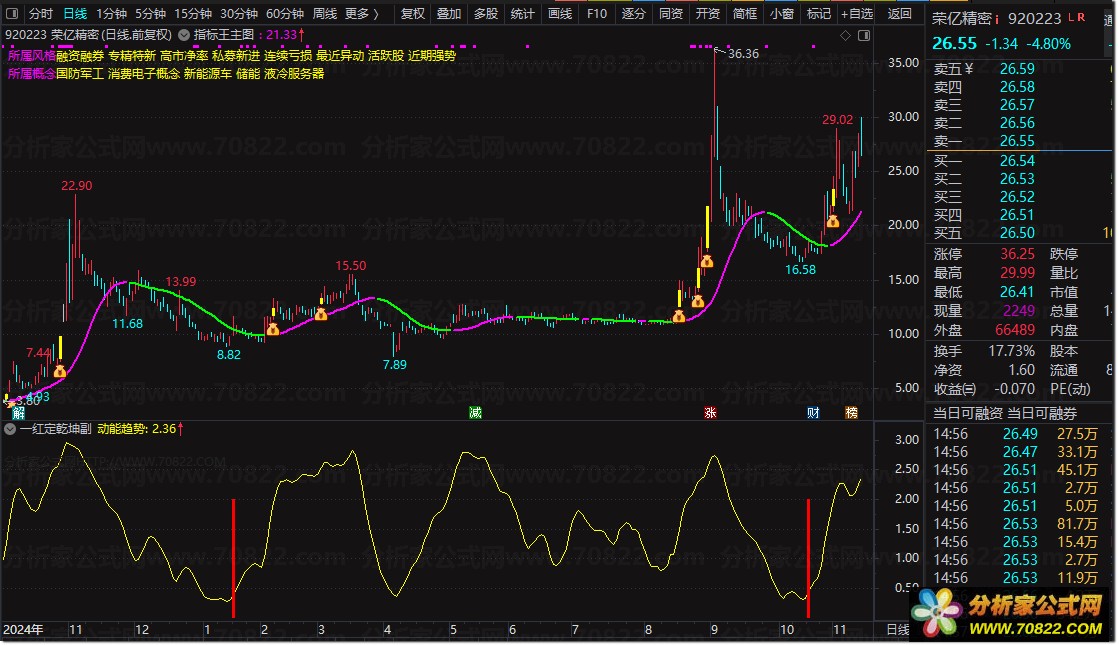Click the 解 event marker icon

[17, 412]
